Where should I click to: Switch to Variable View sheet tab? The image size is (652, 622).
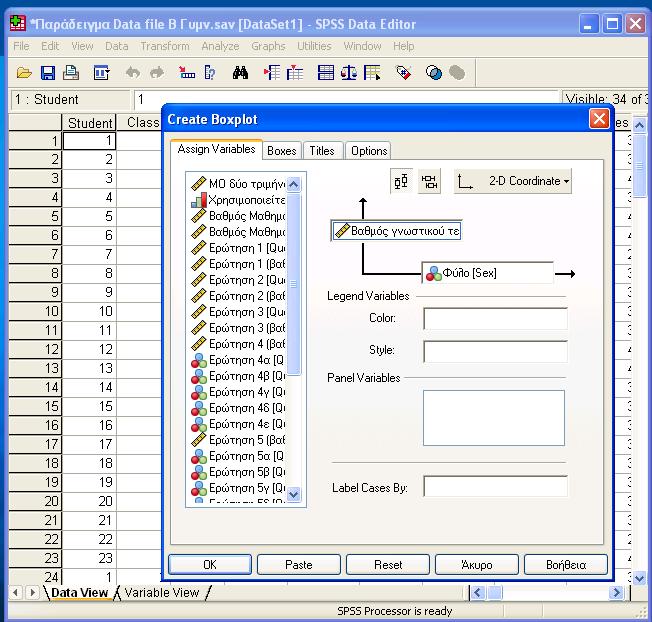point(162,592)
